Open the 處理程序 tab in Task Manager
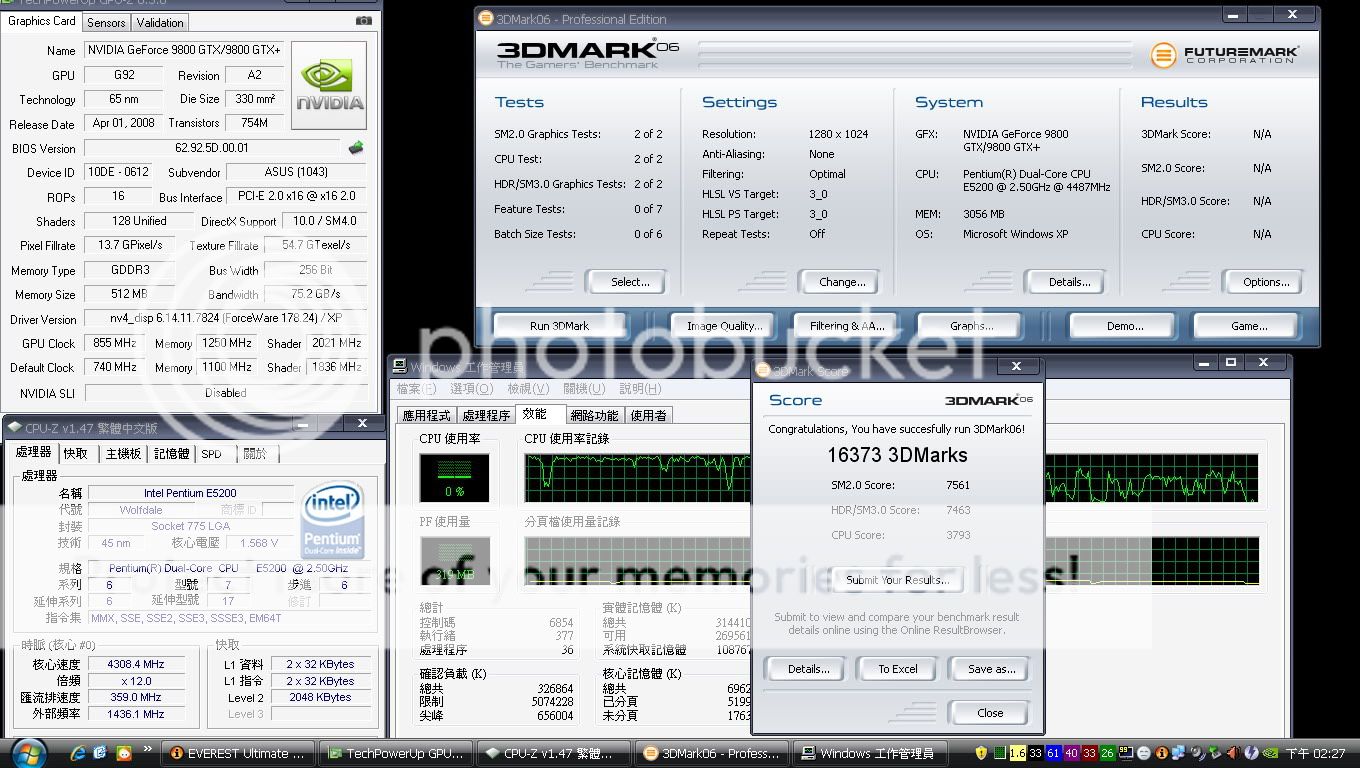1360x768 pixels. (486, 415)
